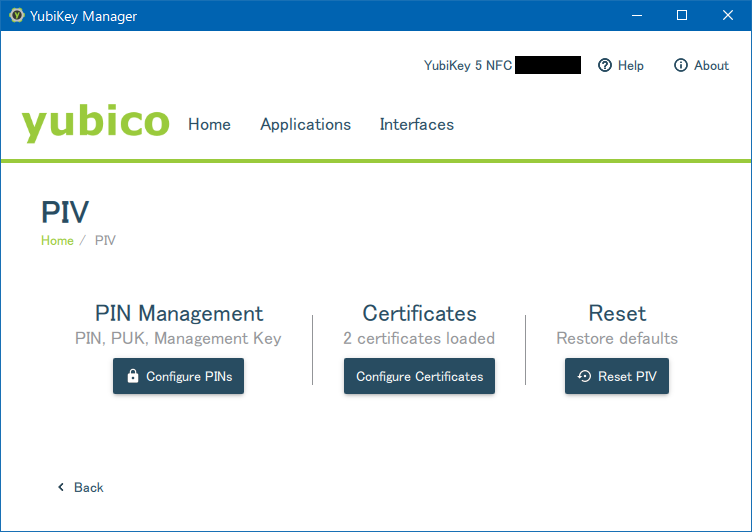Click 'PIN, PUK, Management Key' subtitle
The image size is (752, 532).
coord(178,339)
